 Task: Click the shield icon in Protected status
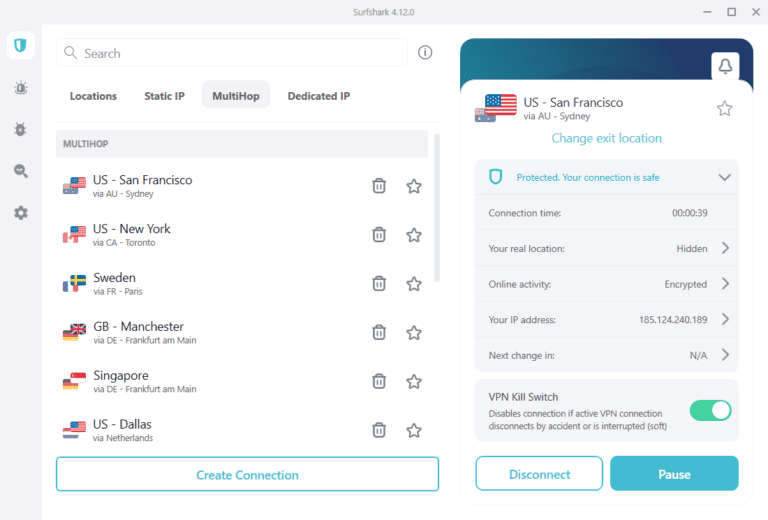(x=496, y=177)
